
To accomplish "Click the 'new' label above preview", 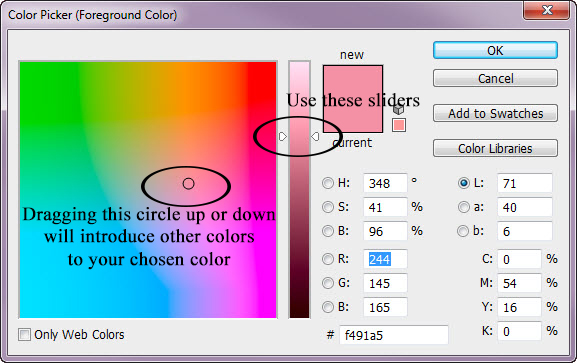I will pyautogui.click(x=352, y=55).
